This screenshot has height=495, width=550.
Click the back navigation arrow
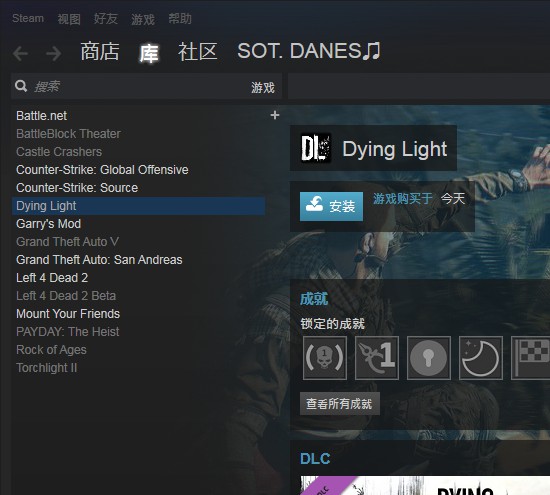click(x=20, y=53)
